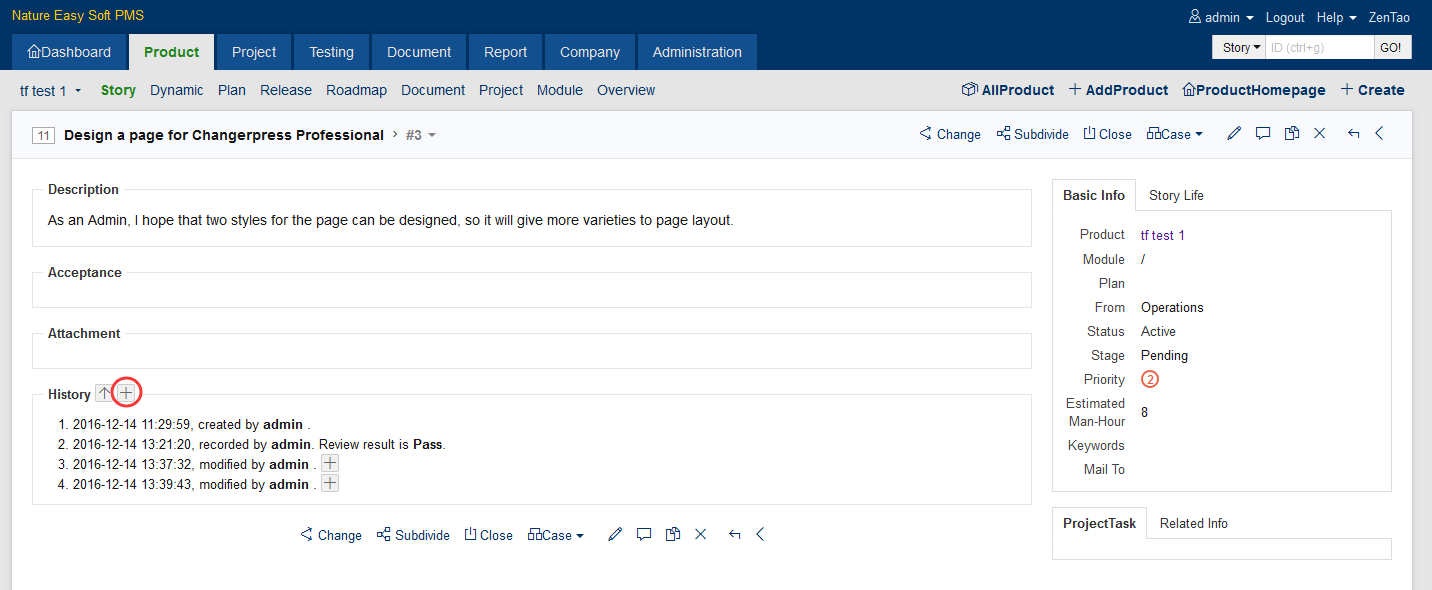Click the ID search input field
Viewport: 1432px width, 590px height.
coord(1319,47)
